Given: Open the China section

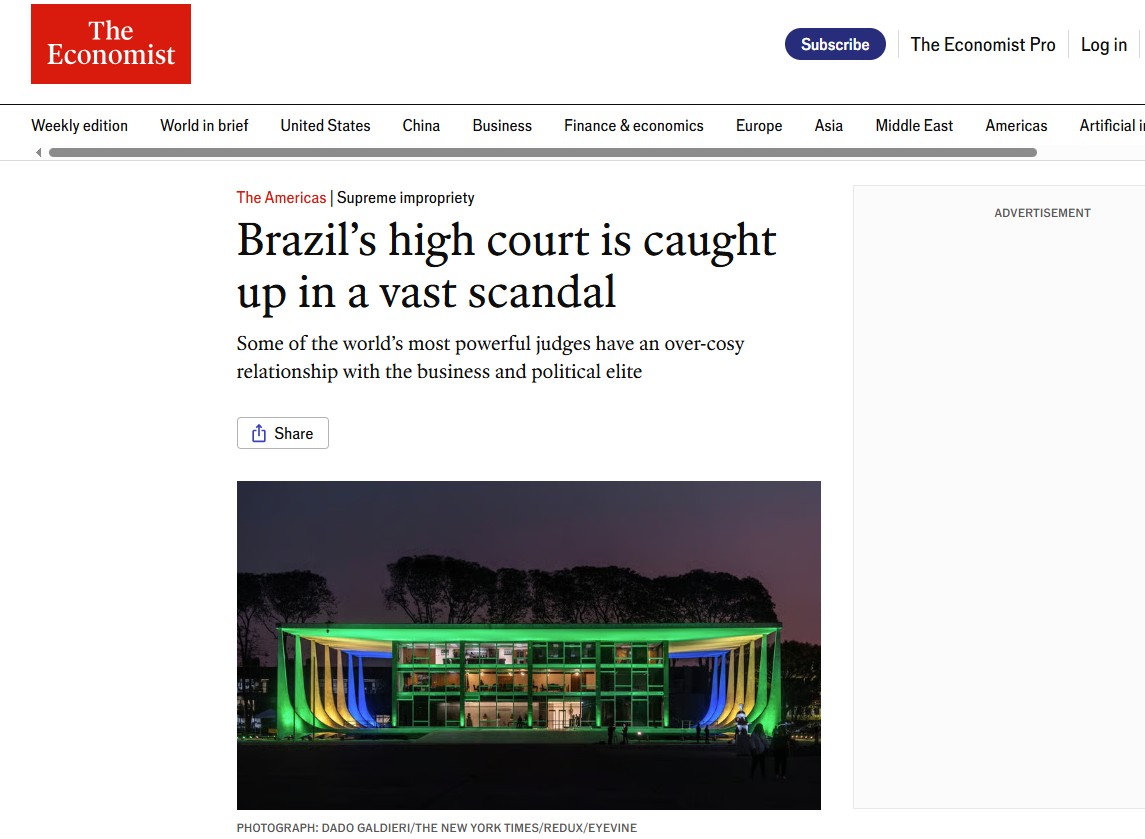Looking at the screenshot, I should (421, 125).
